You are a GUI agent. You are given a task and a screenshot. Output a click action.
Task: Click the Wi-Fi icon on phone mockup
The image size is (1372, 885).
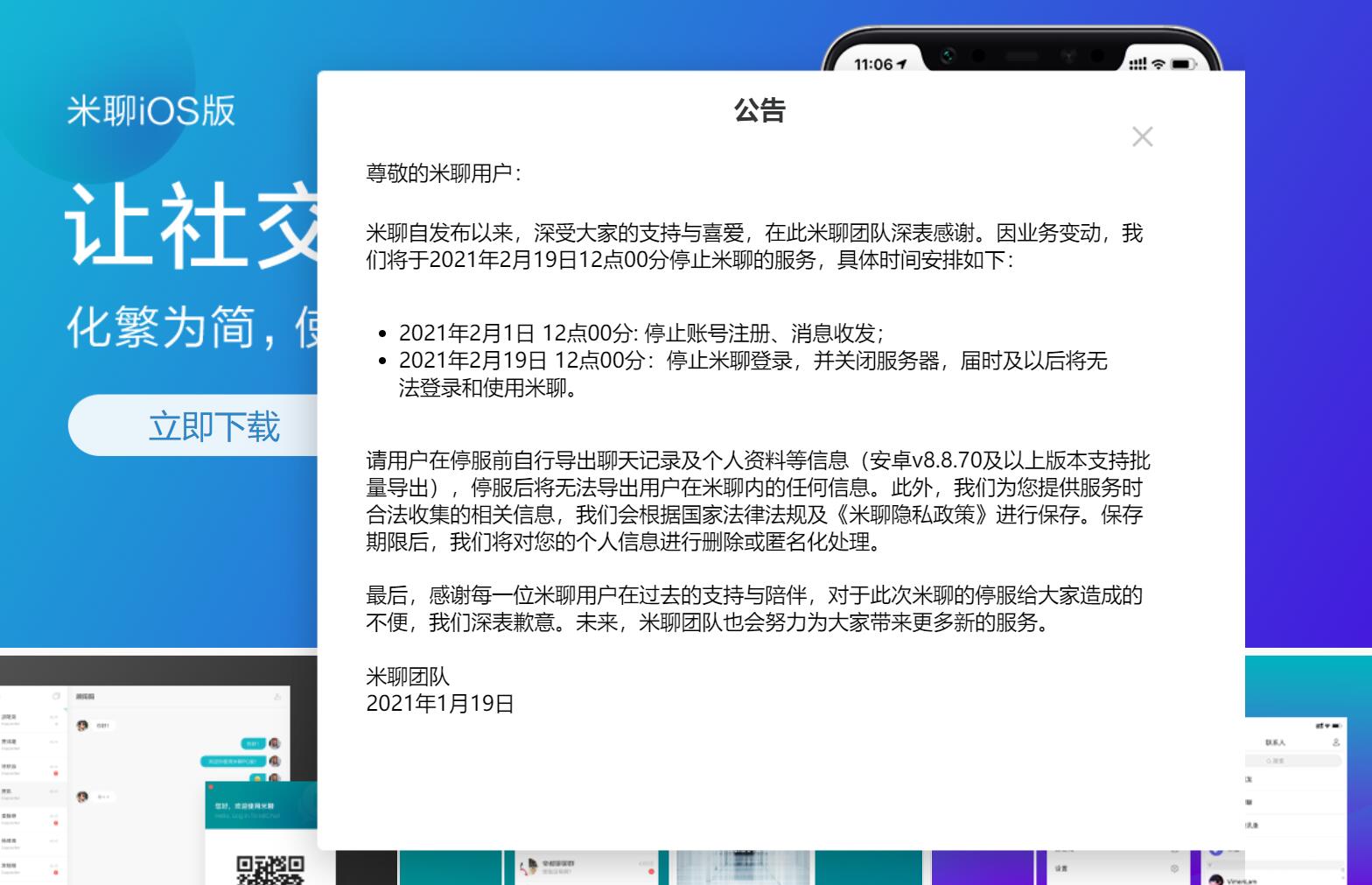1158,64
